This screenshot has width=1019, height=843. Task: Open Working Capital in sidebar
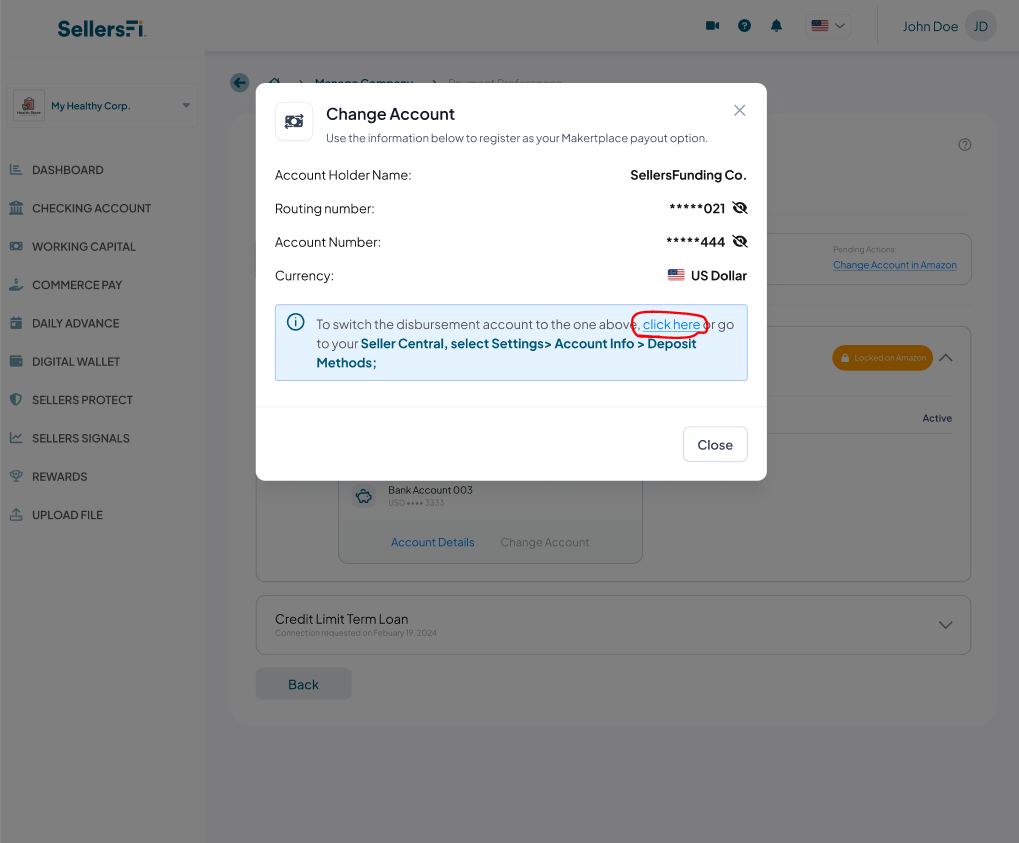(x=84, y=246)
